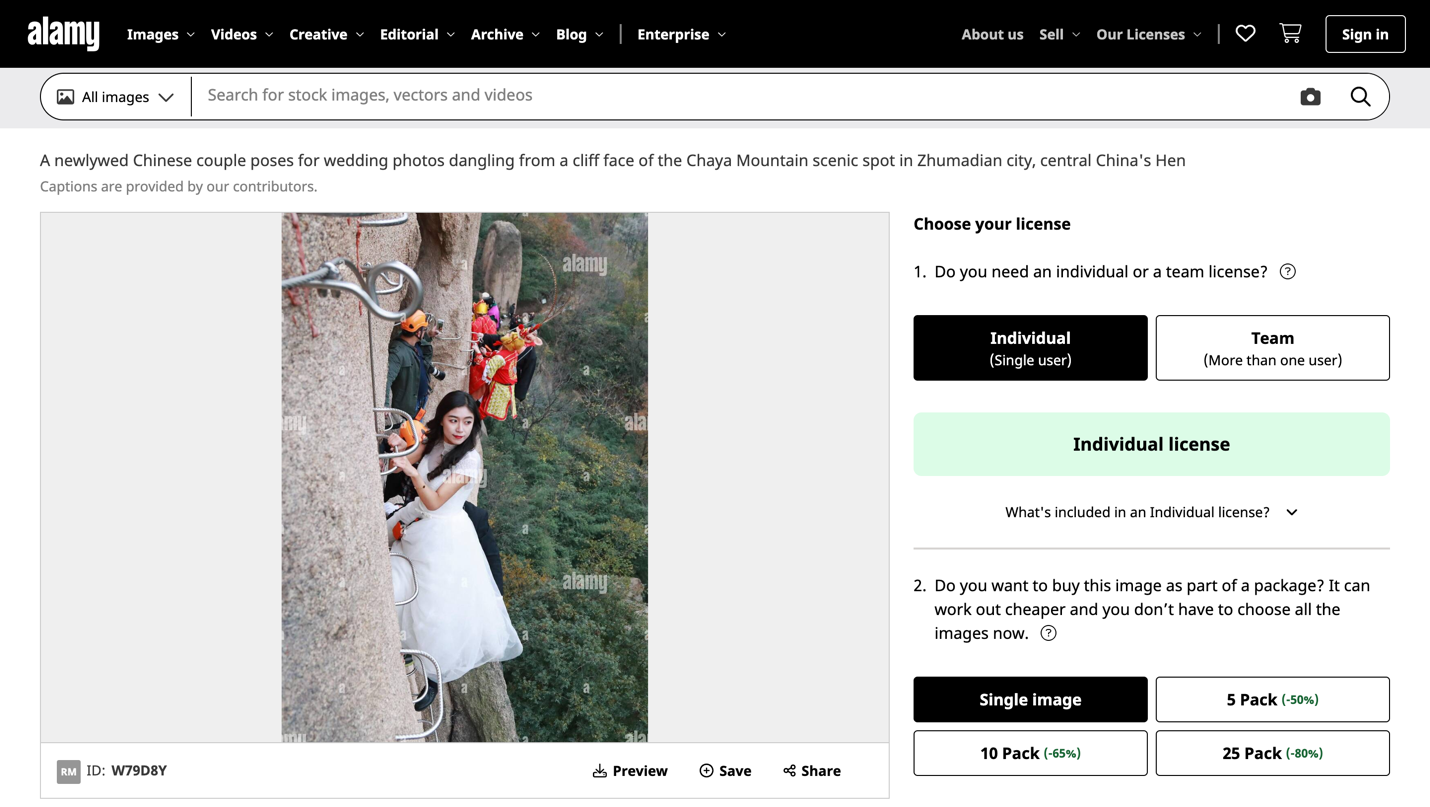The width and height of the screenshot is (1430, 807).
Task: Click the stock image search field
Action: coord(740,96)
